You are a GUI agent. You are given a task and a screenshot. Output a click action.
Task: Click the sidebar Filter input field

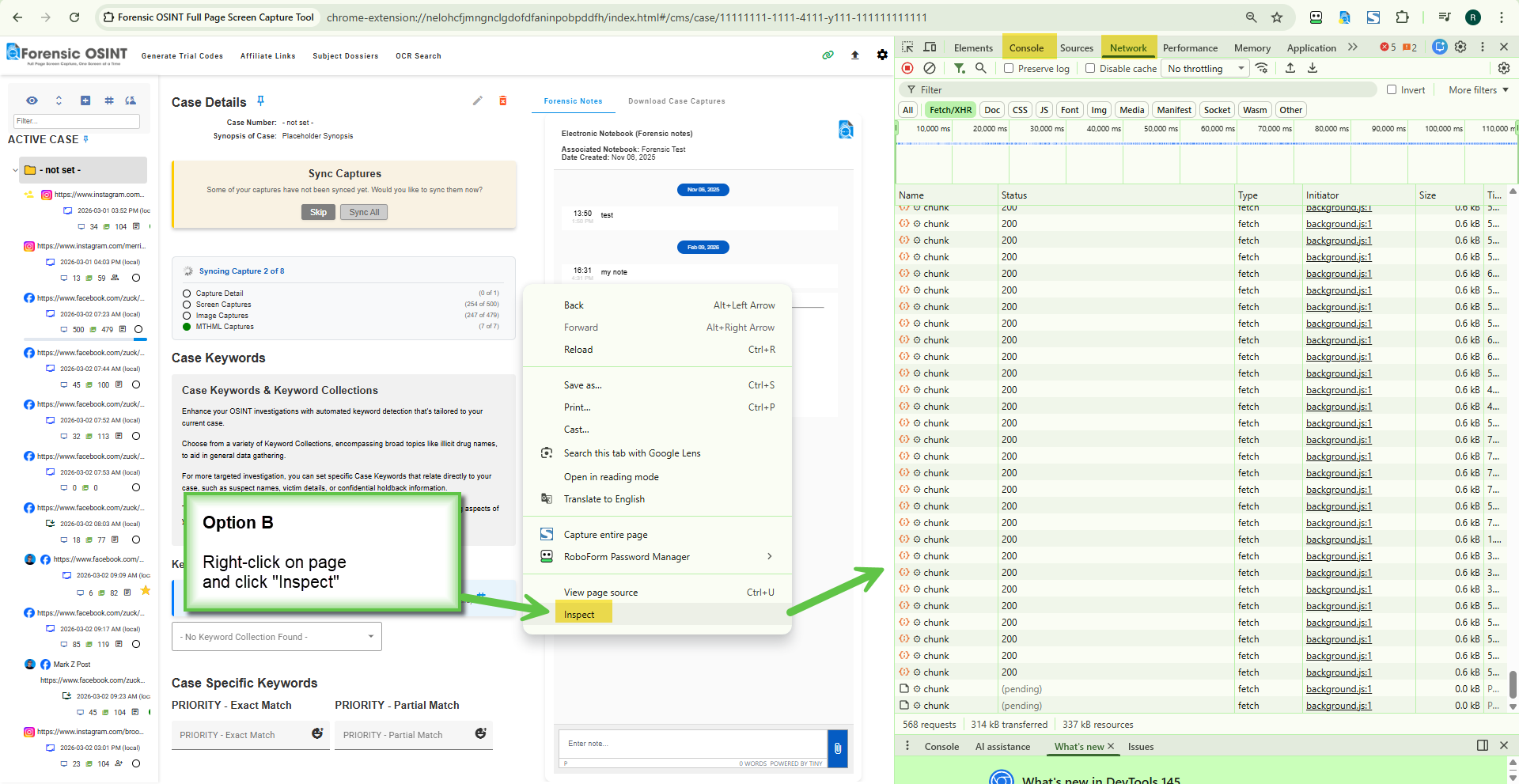[77, 121]
